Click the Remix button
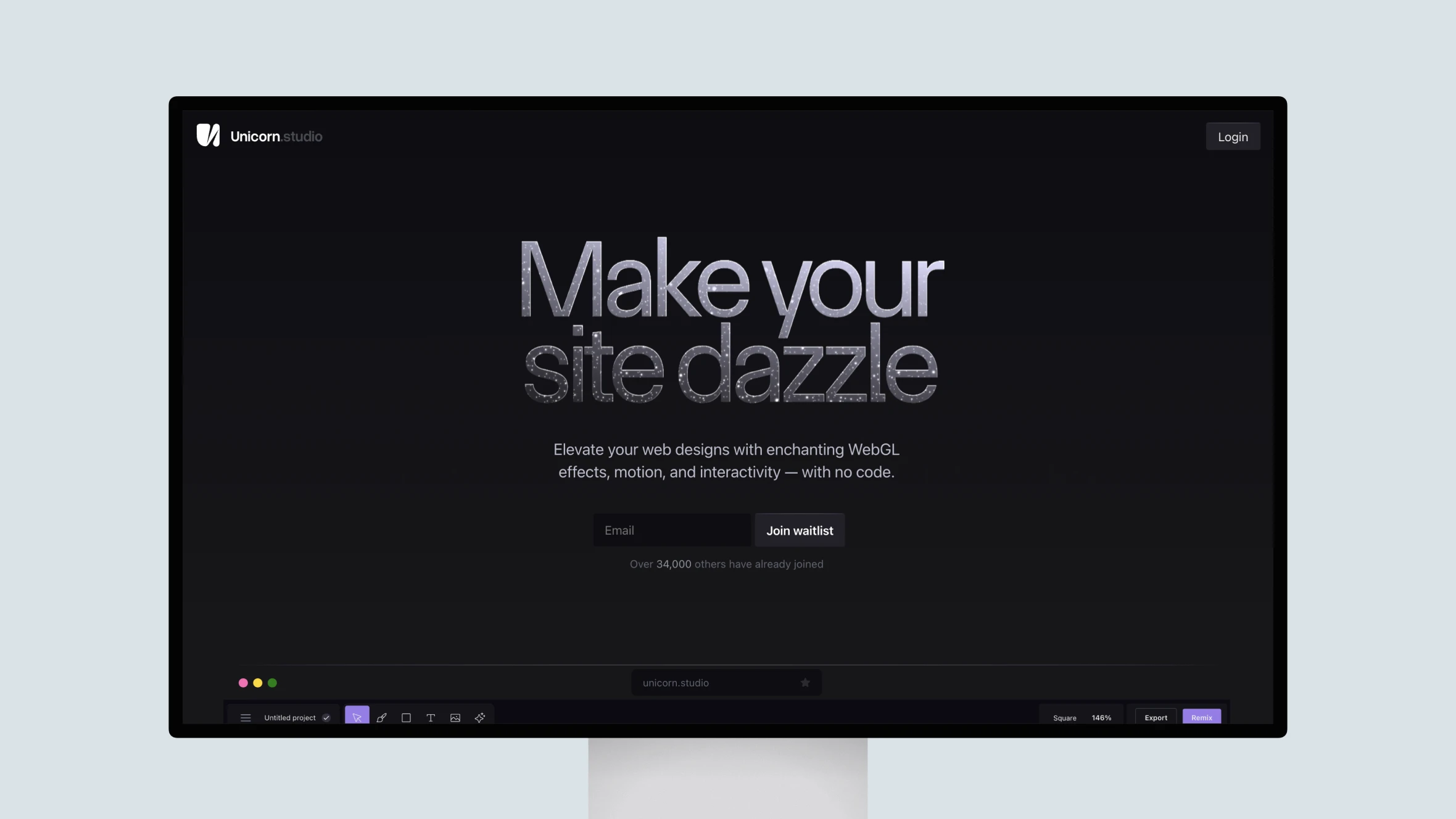Viewport: 1456px width, 819px height. (x=1201, y=717)
